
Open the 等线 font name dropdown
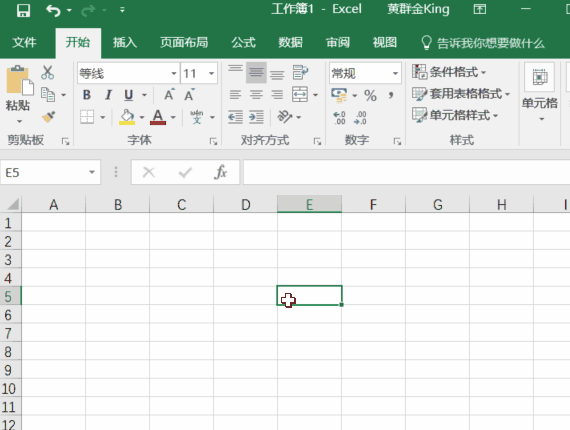[x=174, y=73]
